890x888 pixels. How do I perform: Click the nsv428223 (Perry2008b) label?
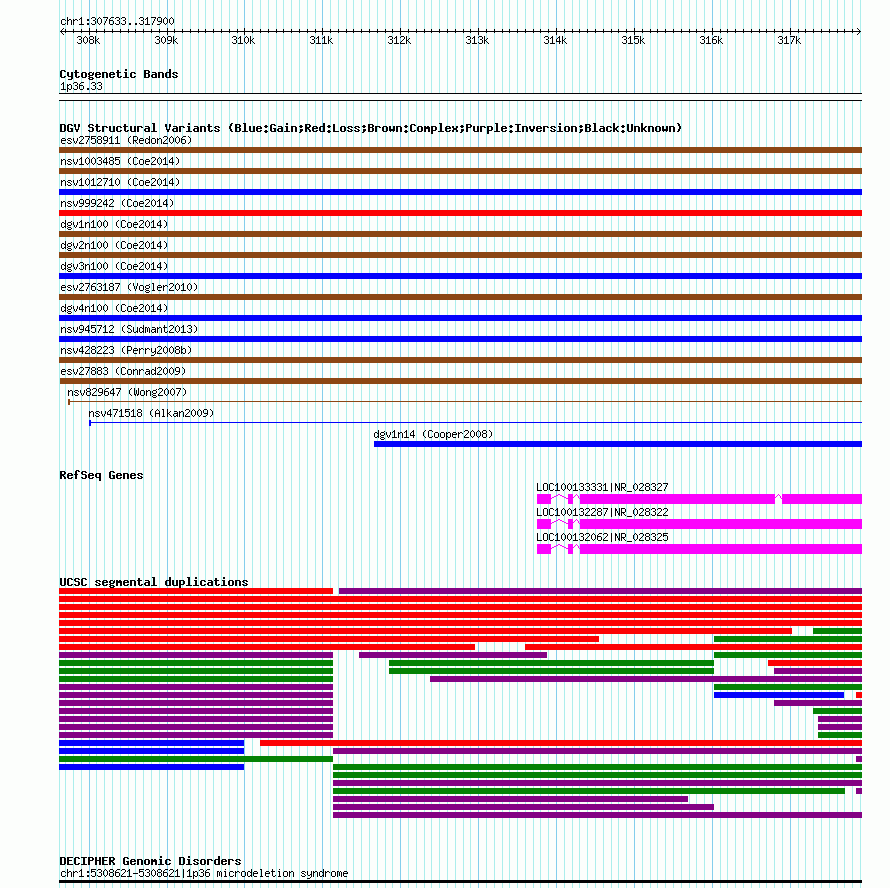pos(126,350)
